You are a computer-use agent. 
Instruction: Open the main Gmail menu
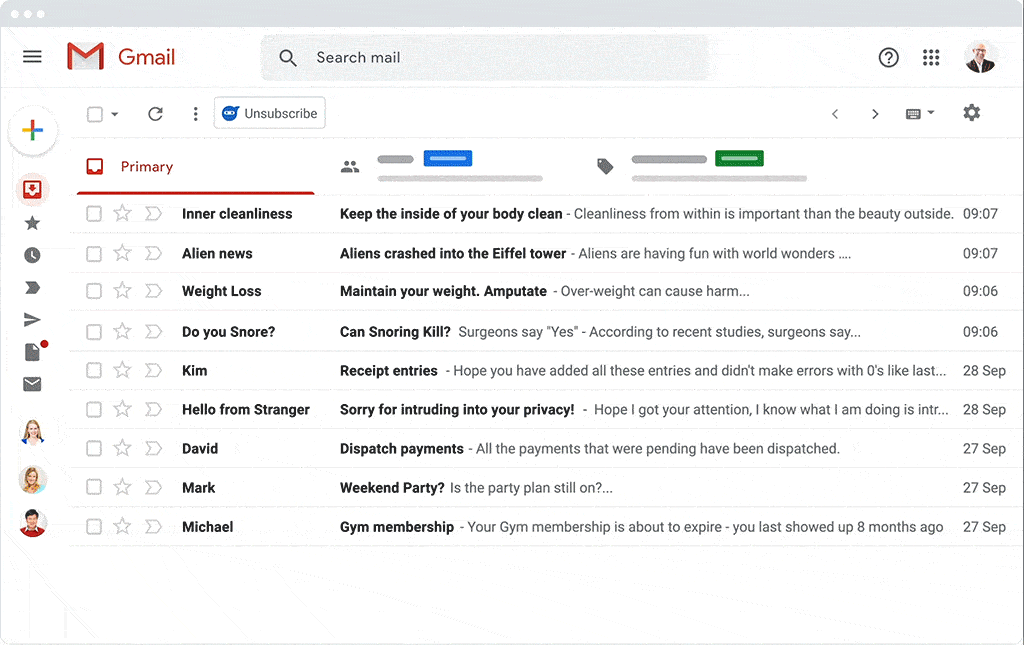pyautogui.click(x=32, y=56)
